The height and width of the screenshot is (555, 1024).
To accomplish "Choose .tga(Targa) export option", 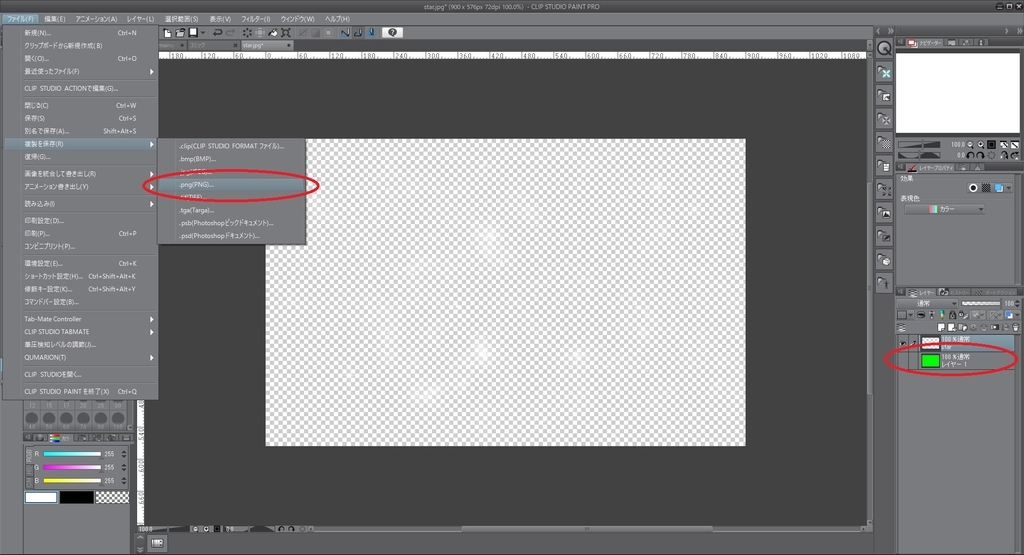I will tap(232, 210).
